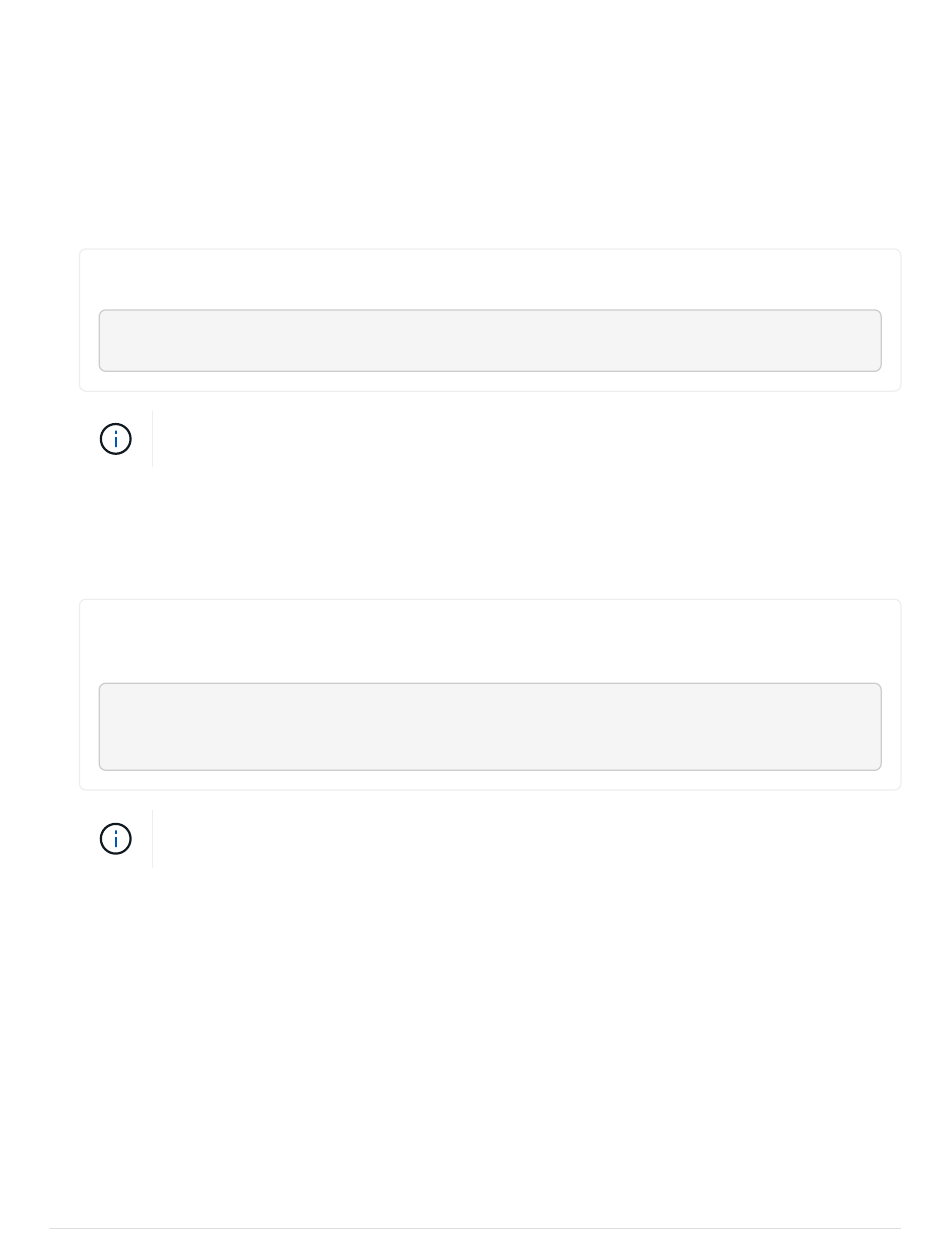950x1248 pixels.
Task: Click the blank note area next to upper info icon
Action: [527, 439]
